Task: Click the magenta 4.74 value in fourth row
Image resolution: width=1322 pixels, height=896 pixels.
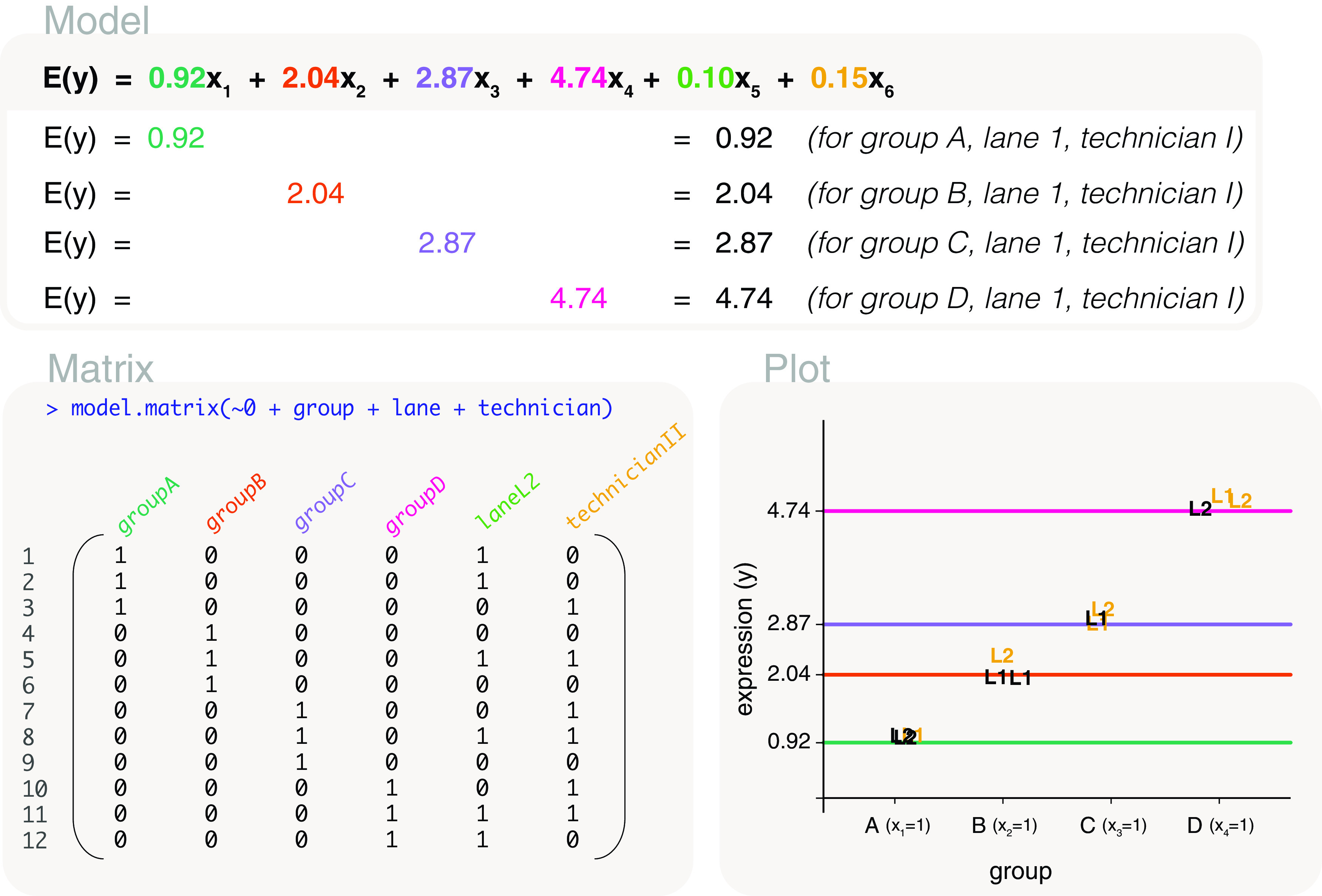Action: point(579,298)
